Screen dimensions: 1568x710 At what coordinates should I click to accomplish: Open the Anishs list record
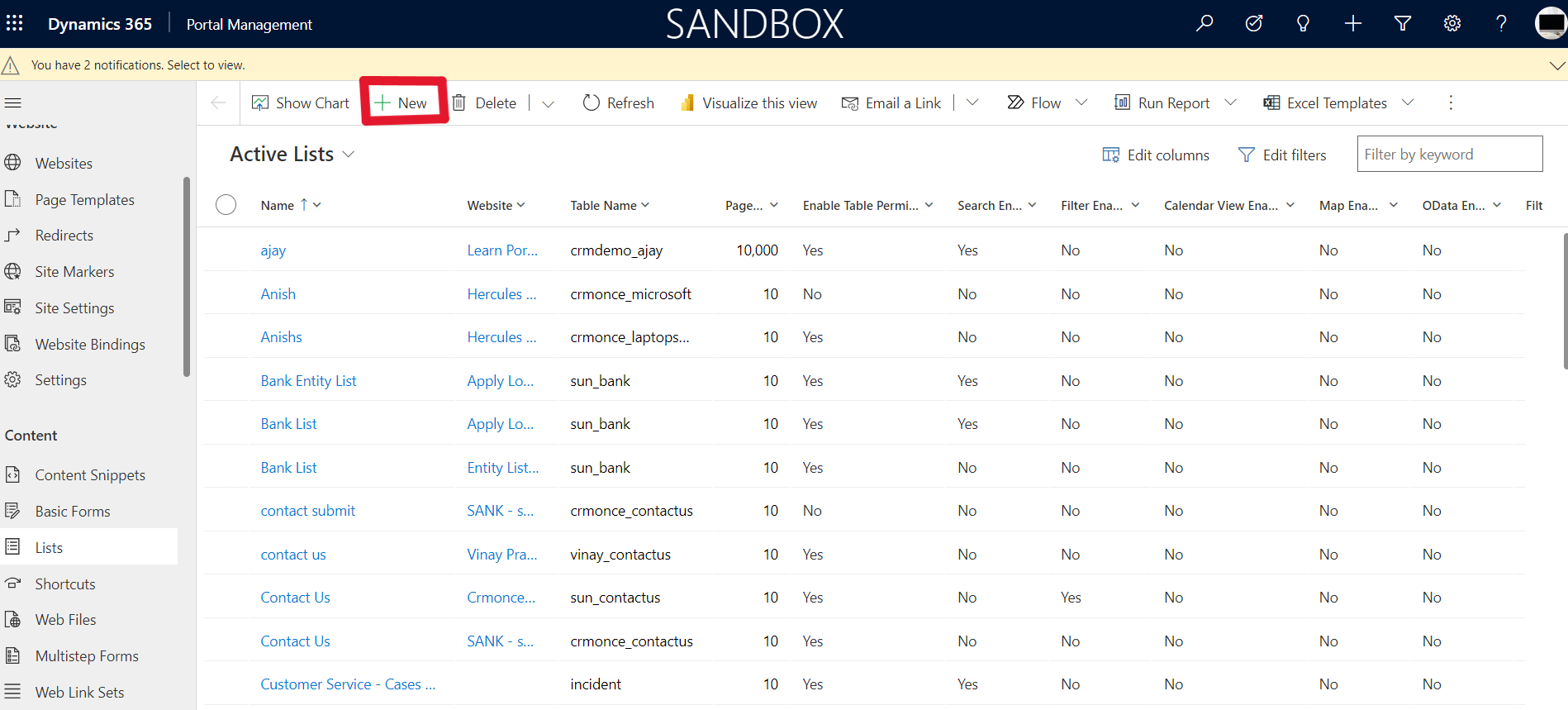tap(282, 337)
